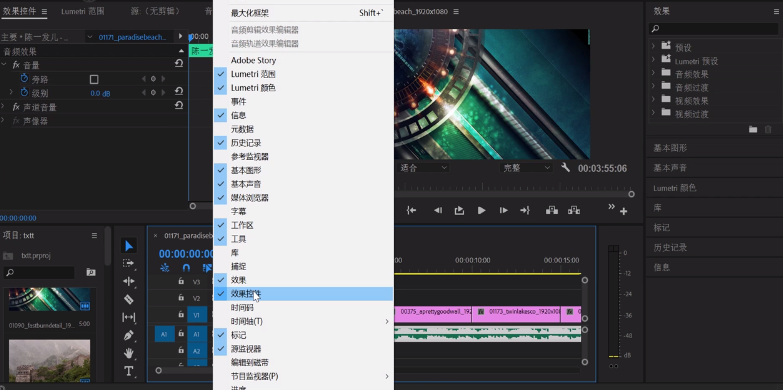This screenshot has height=390, width=783.
Task: Toggle A2 track targeting
Action: [197, 351]
